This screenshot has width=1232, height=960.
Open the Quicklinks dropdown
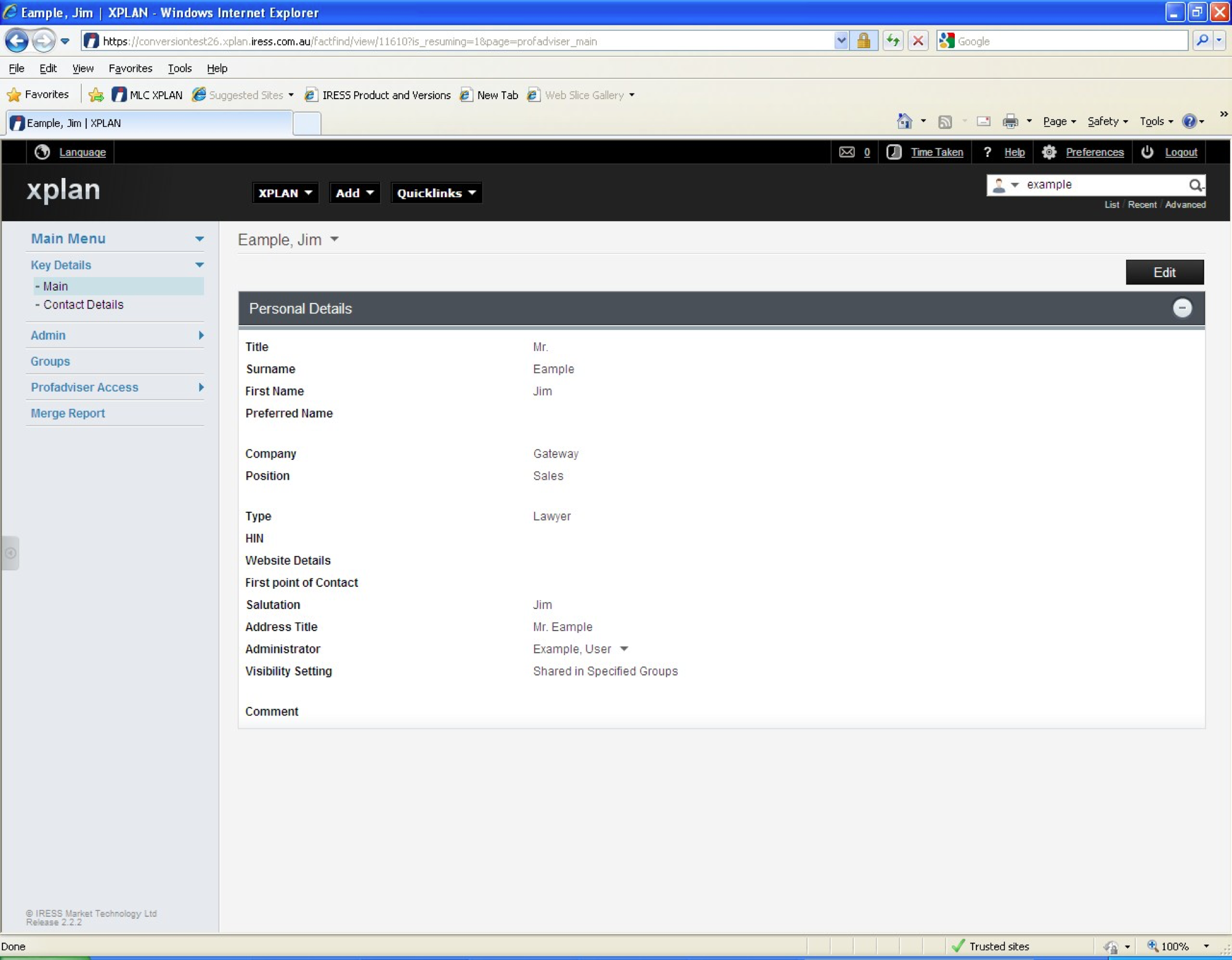436,193
